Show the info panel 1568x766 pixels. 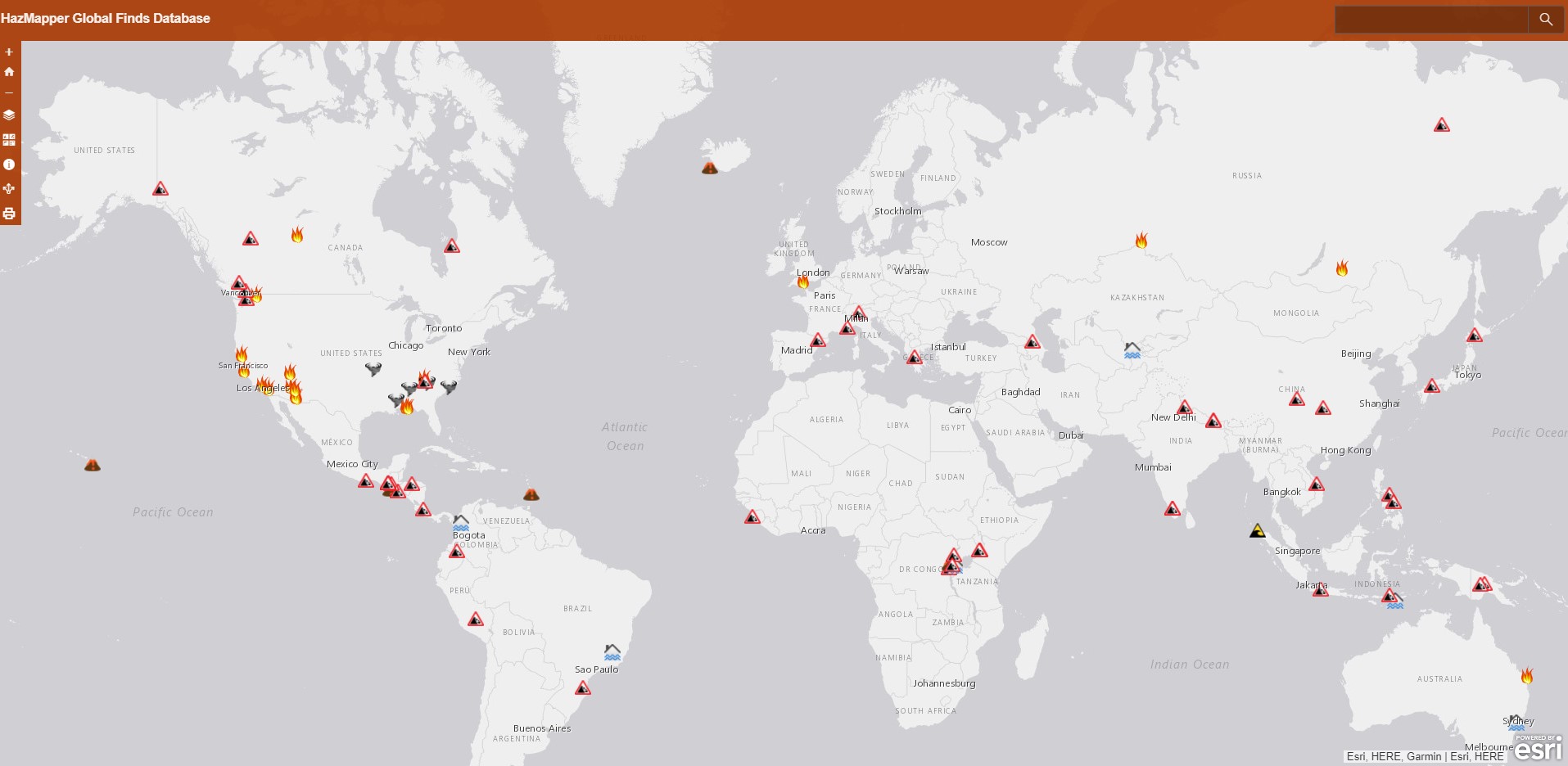coord(9,164)
